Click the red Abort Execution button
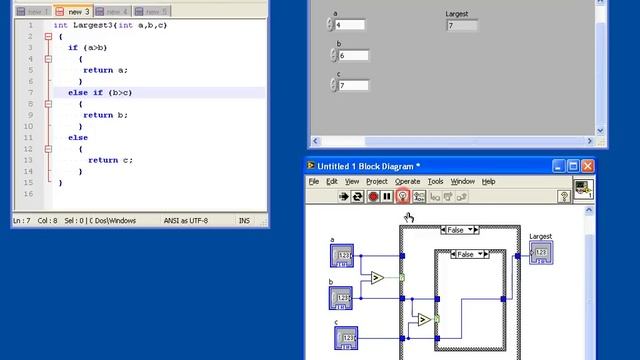 373,197
